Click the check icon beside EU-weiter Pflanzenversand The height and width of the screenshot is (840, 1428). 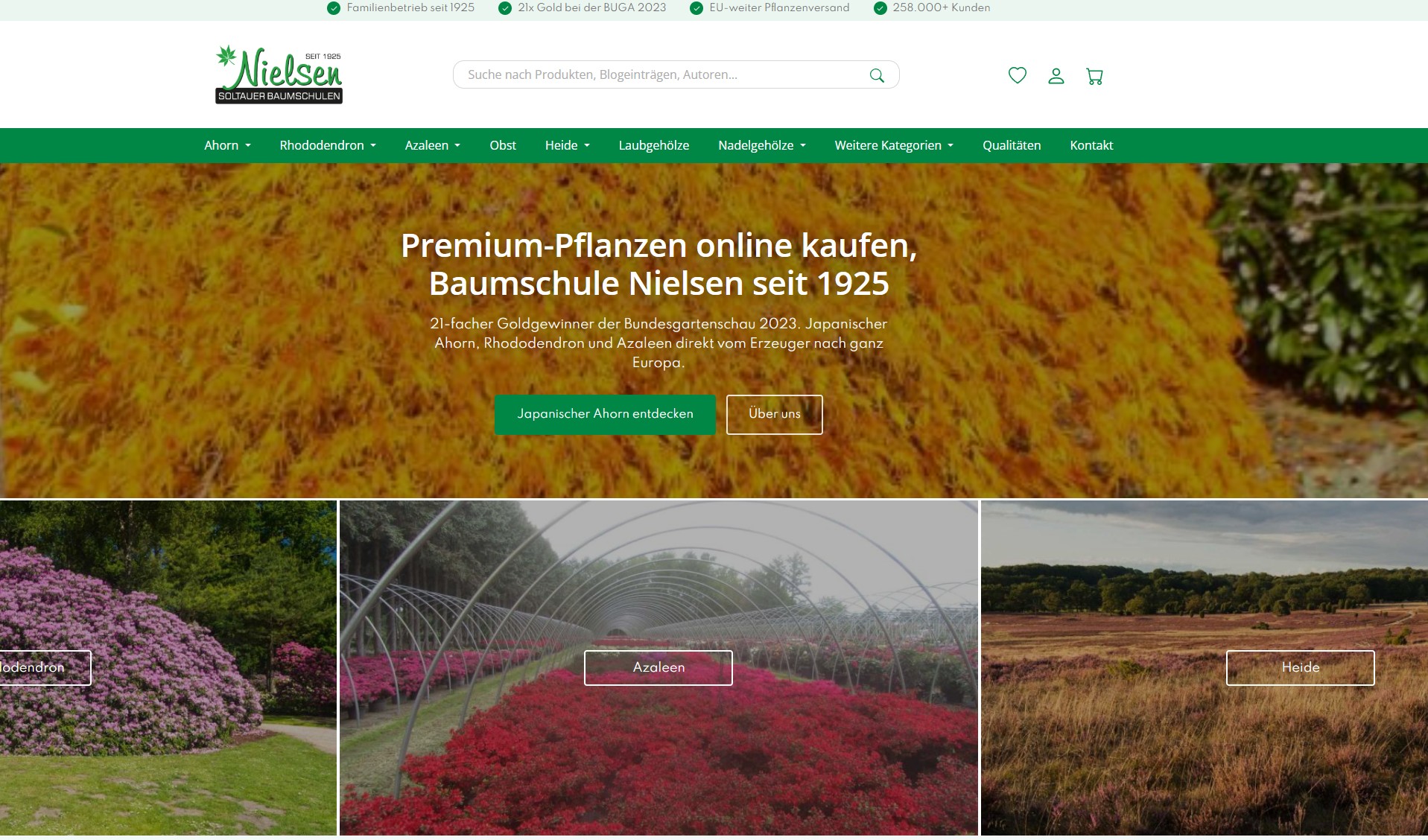[696, 8]
